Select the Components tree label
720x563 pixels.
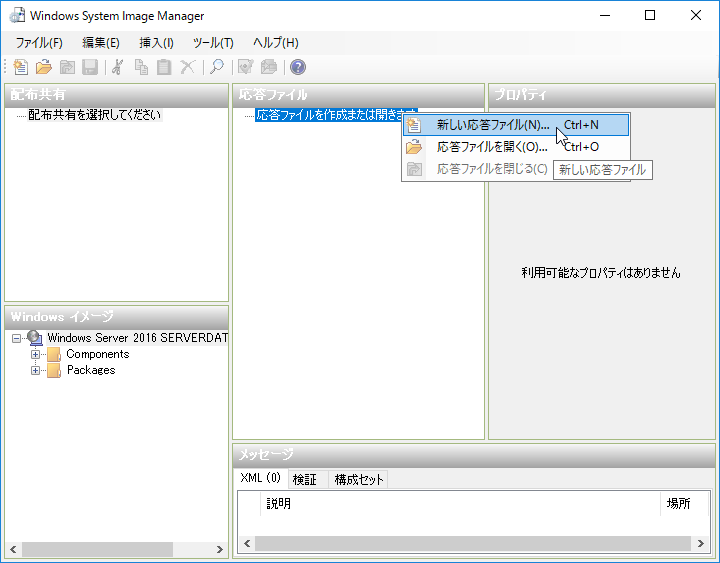pyautogui.click(x=98, y=354)
